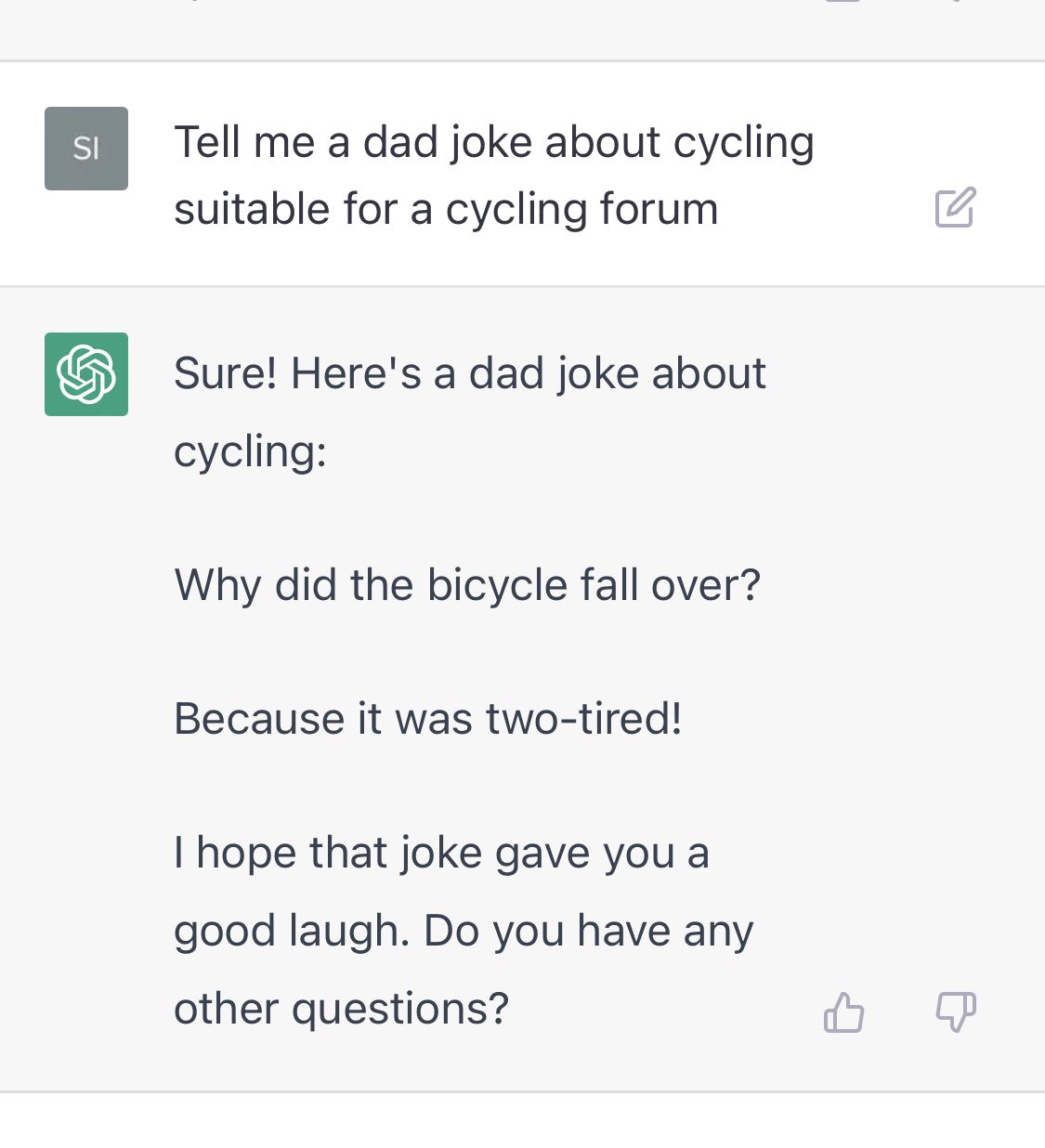Image resolution: width=1045 pixels, height=1148 pixels.
Task: Click the "other questions?" closing text
Action: 341,1009
